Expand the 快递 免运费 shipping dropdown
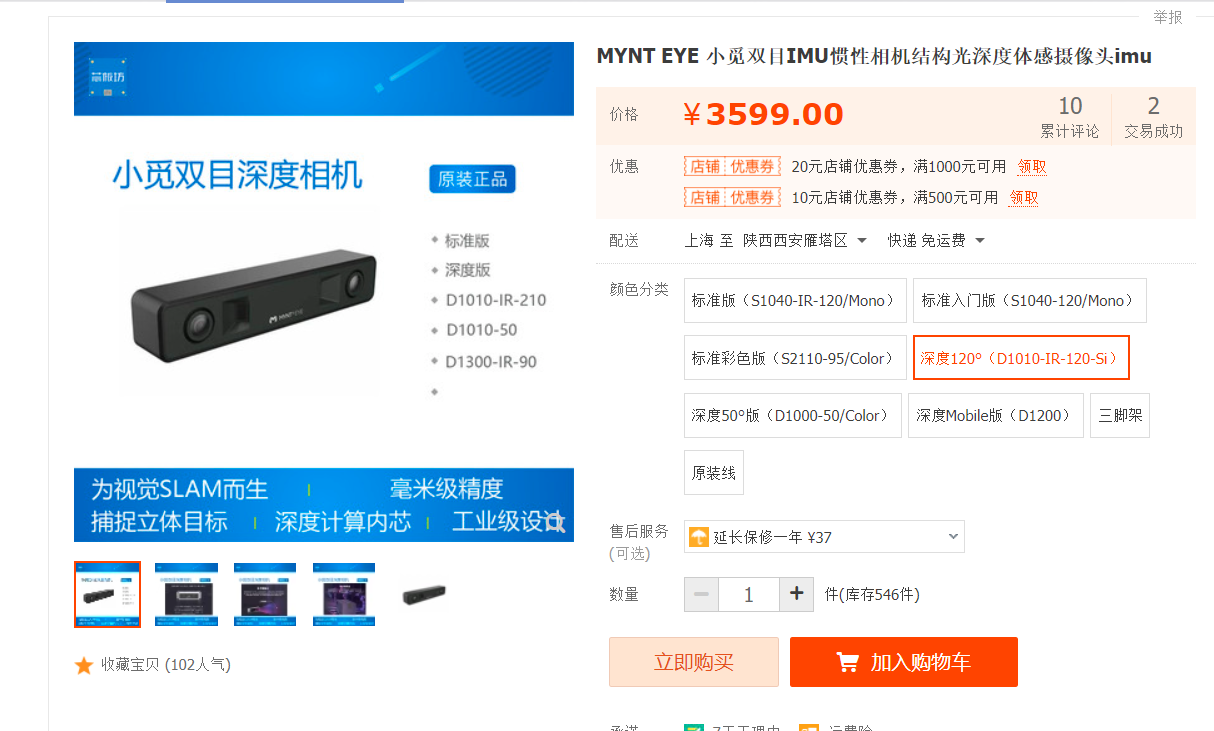 (x=936, y=241)
